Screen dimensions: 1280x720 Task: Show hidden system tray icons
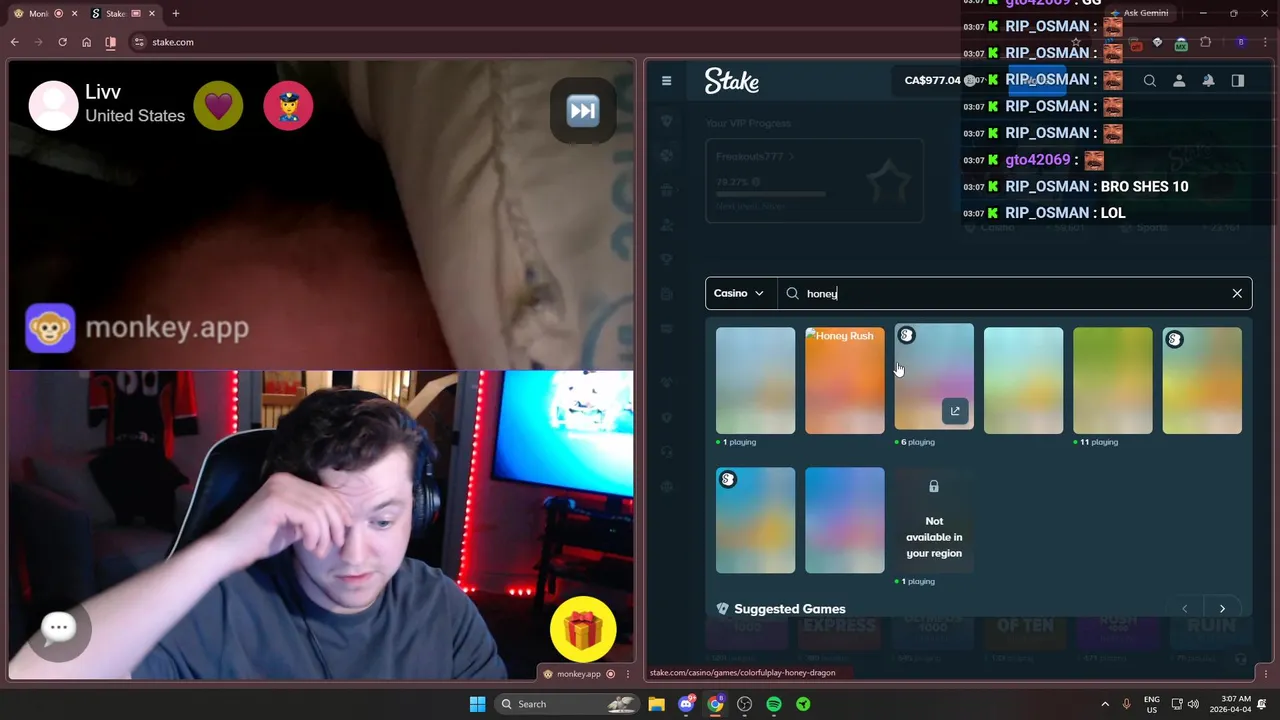[1105, 704]
